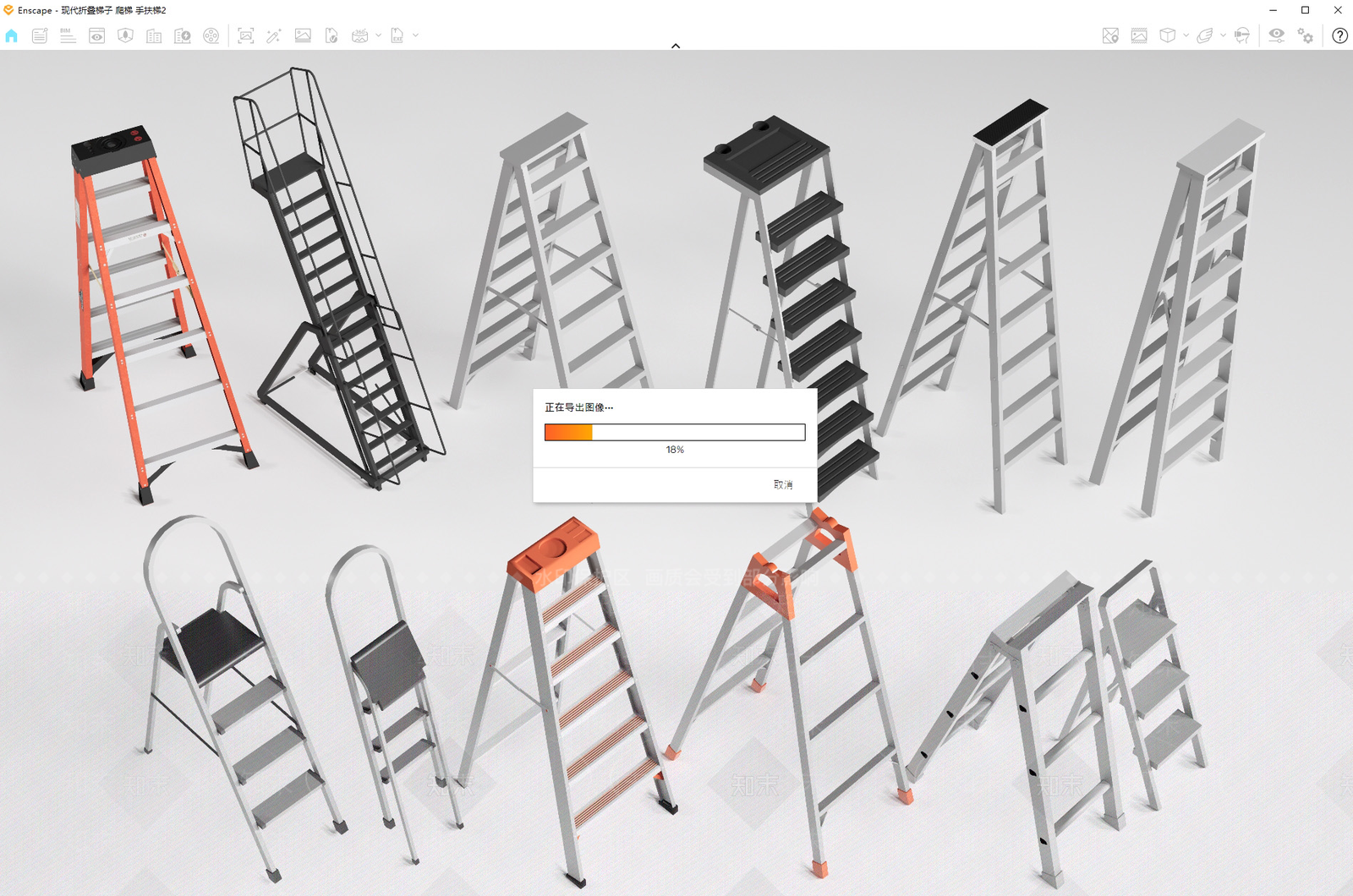Click the screenshot capture icon
1353x896 pixels.
coord(245,36)
